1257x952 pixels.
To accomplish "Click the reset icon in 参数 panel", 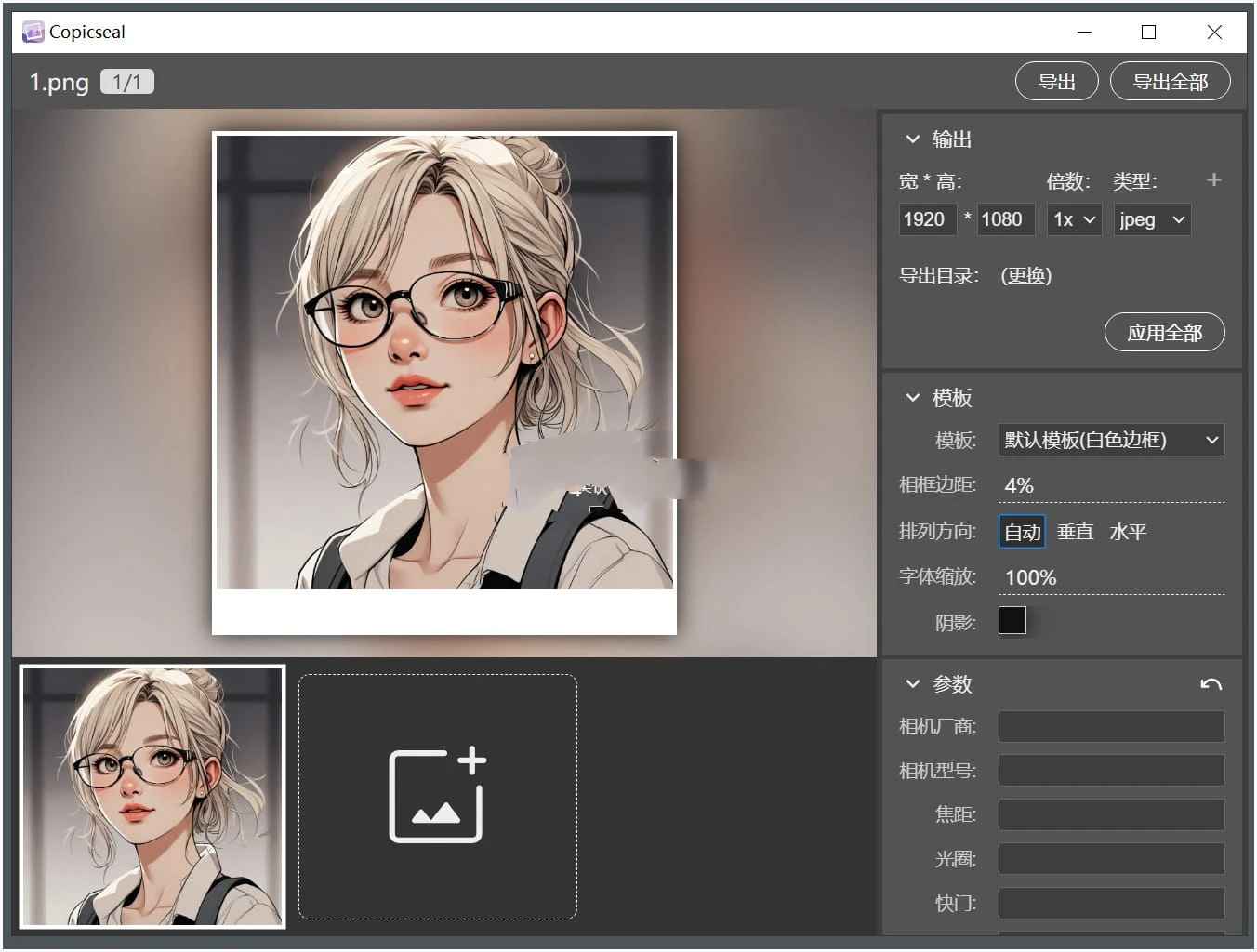I will [1211, 683].
